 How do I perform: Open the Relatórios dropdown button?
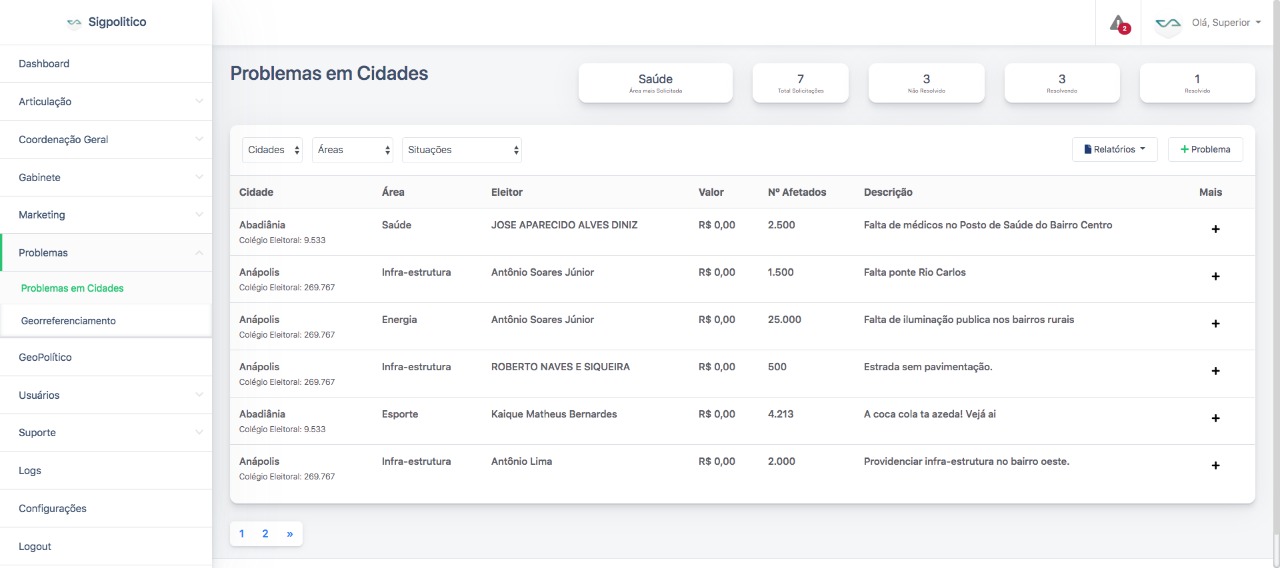[1114, 150]
